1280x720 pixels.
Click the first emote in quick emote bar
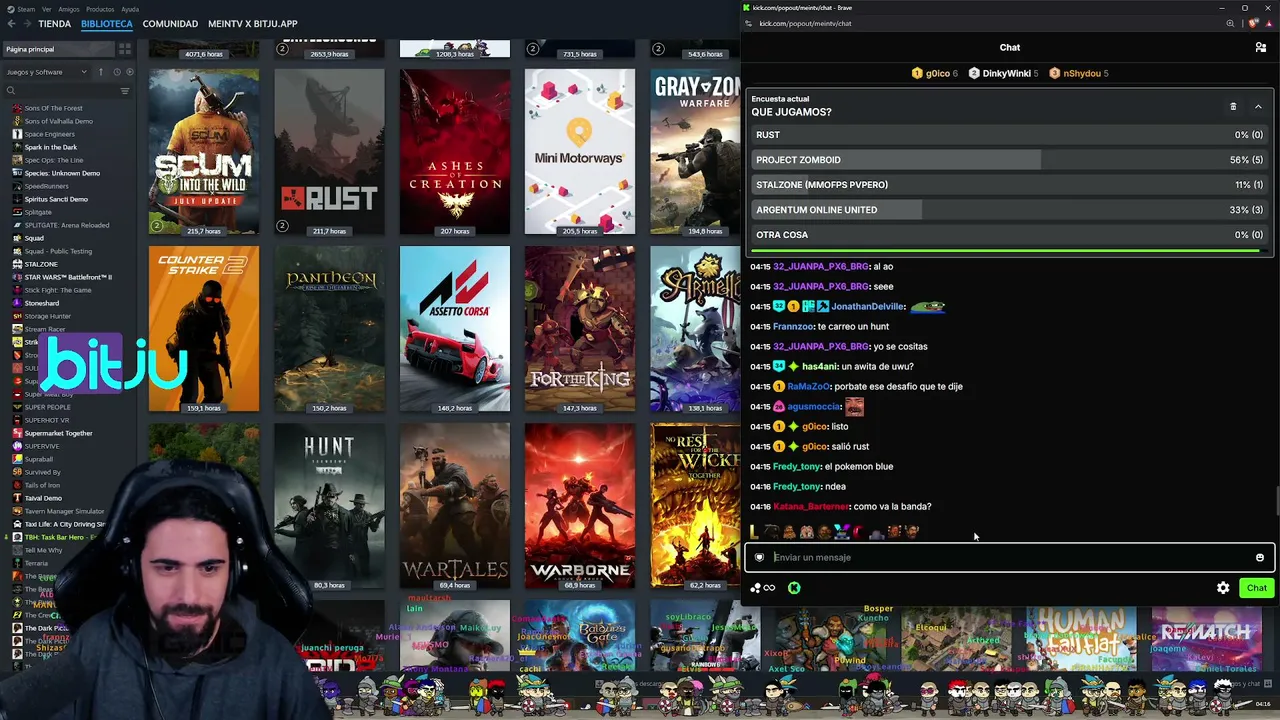pos(754,532)
